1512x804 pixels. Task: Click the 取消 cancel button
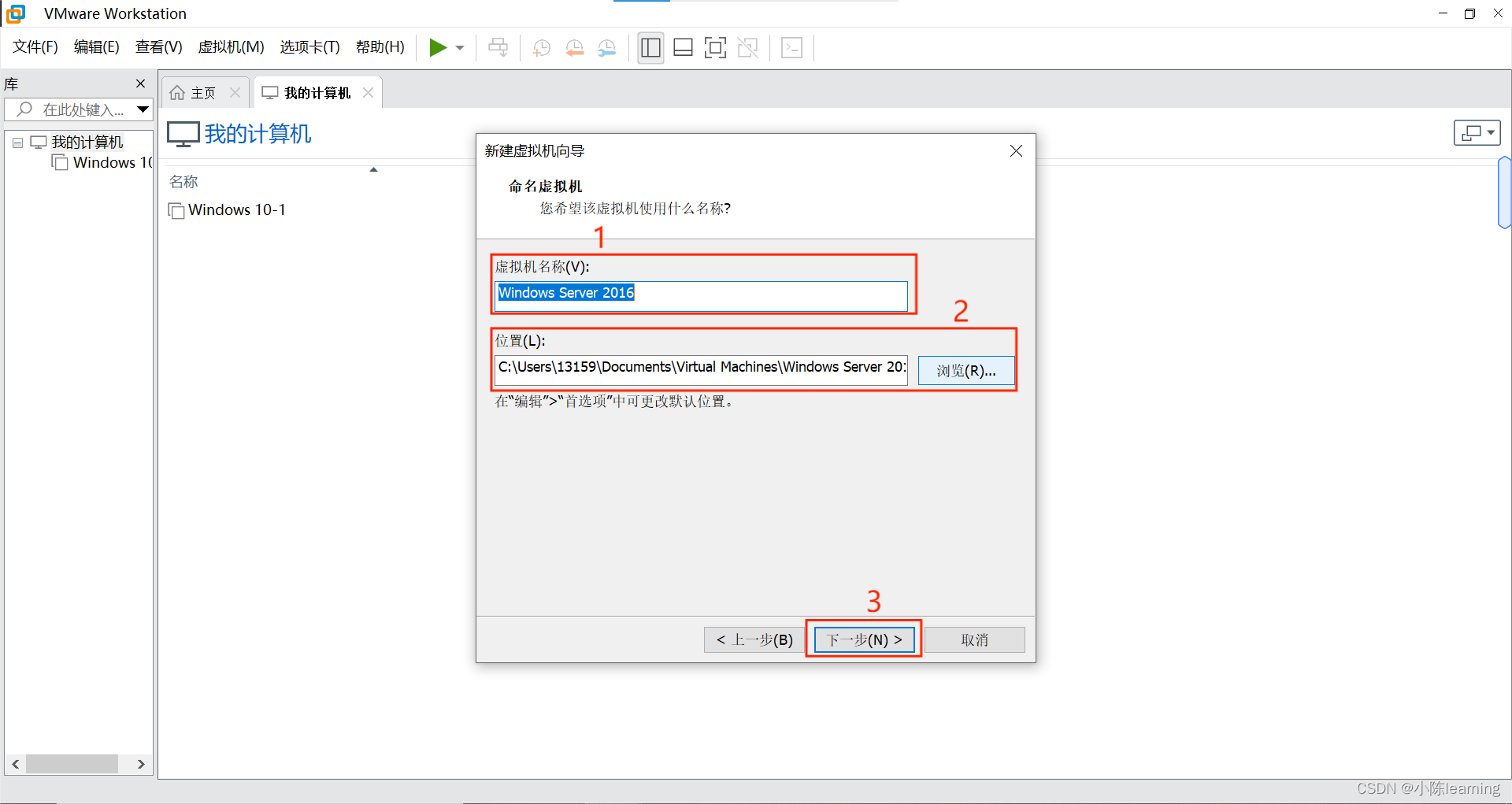pos(975,639)
